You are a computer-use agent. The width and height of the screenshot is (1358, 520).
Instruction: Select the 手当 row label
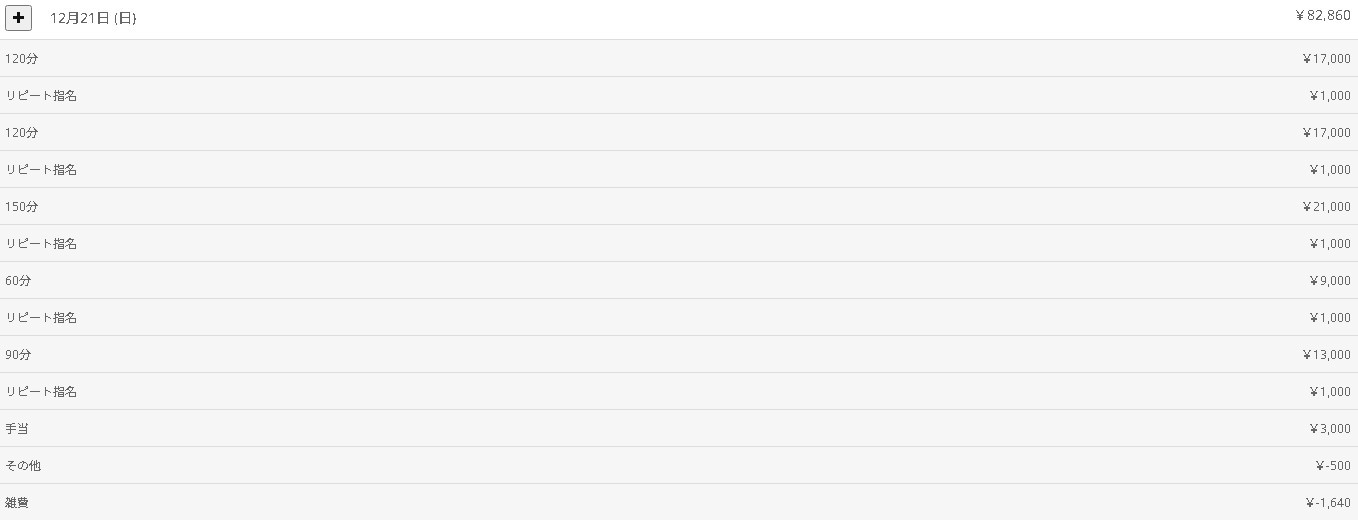coord(17,429)
